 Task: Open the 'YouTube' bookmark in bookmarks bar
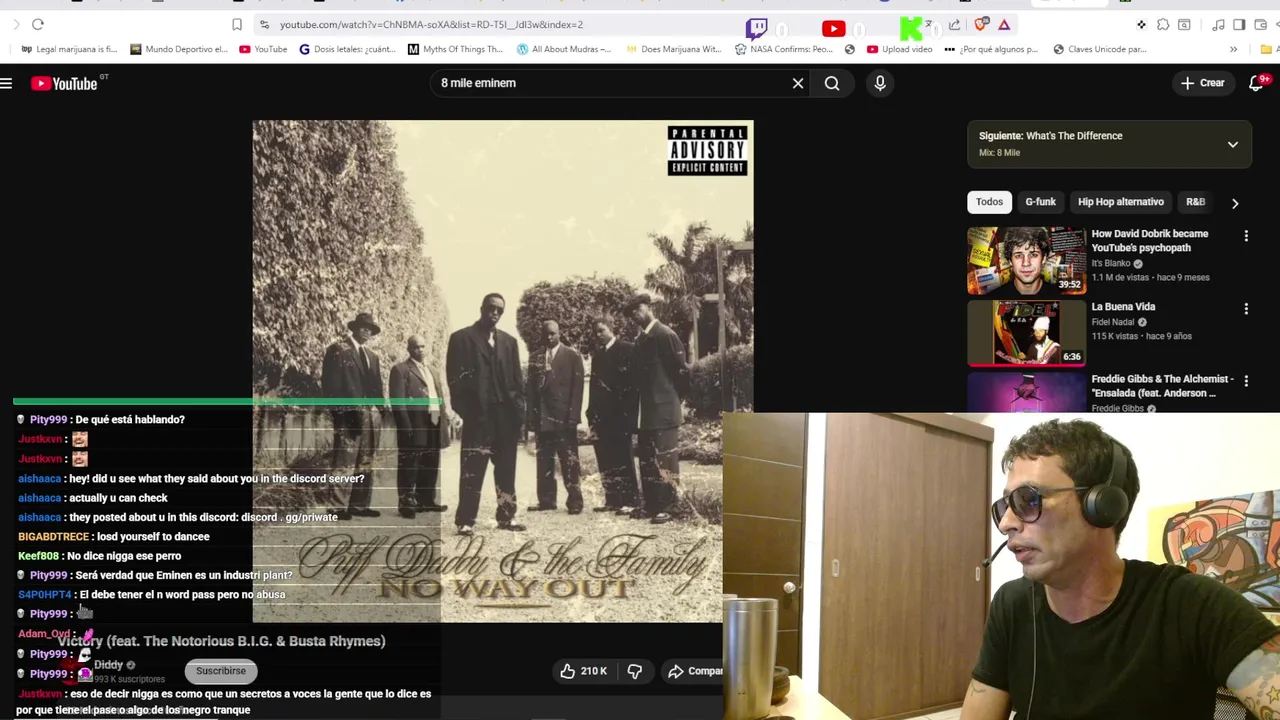click(x=263, y=49)
